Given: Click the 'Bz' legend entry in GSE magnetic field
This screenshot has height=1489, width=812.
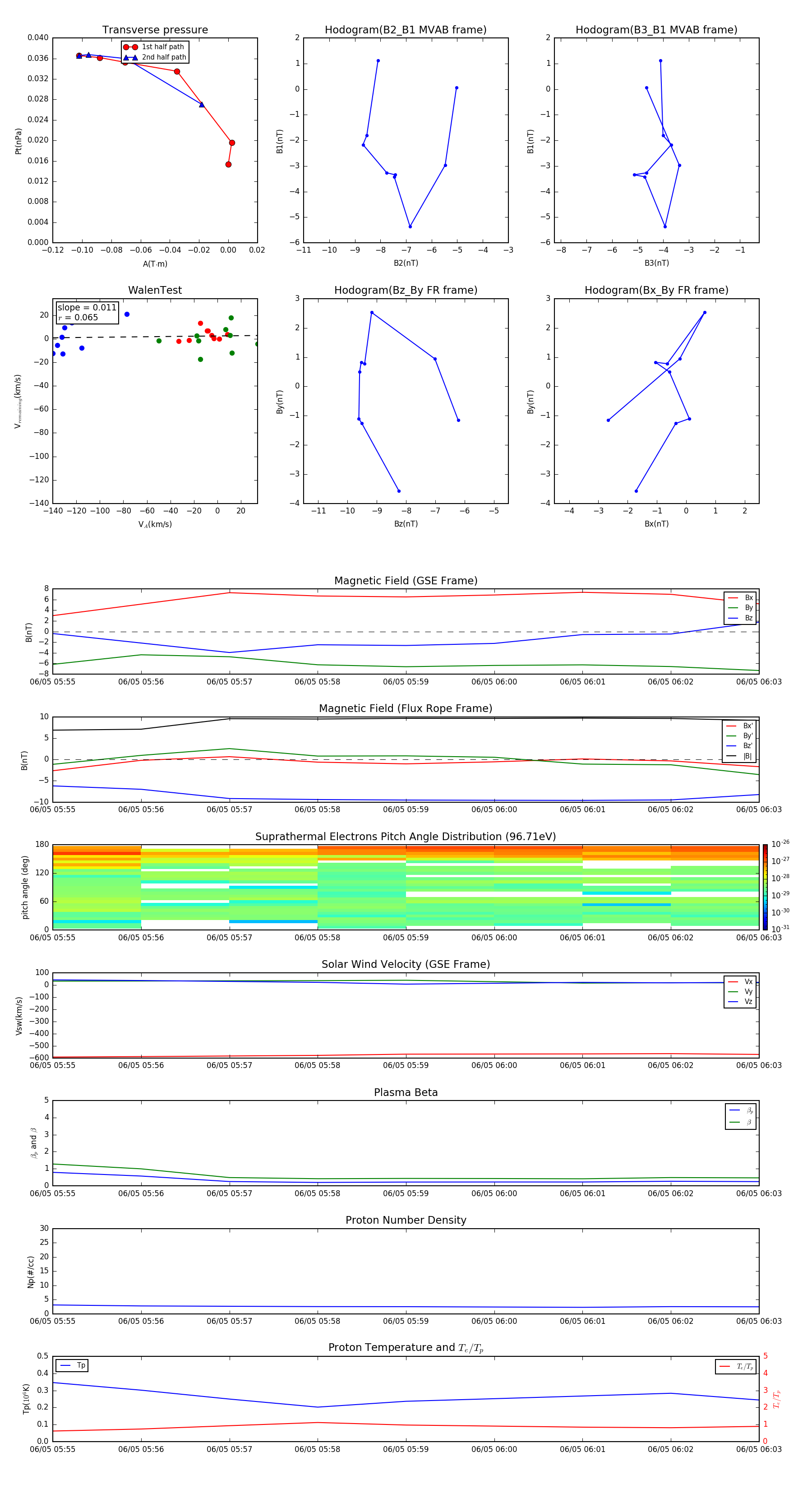Looking at the screenshot, I should (740, 618).
